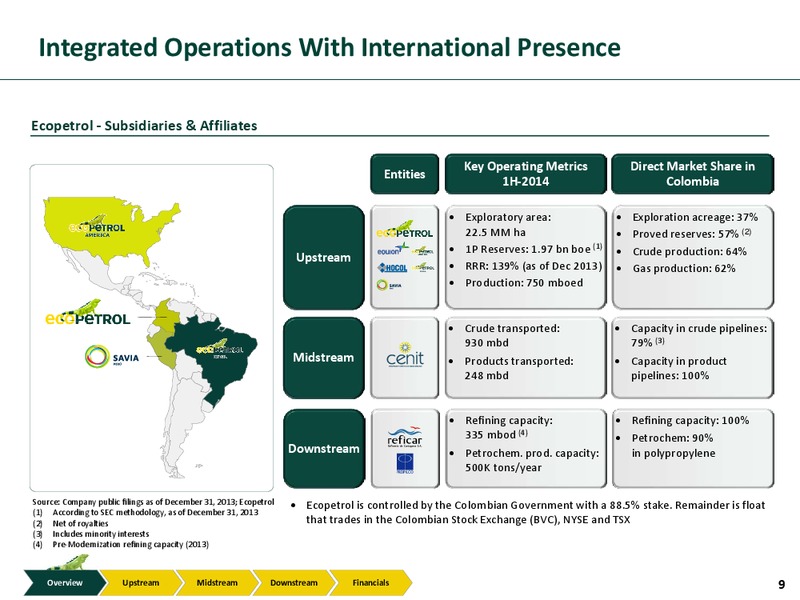The image size is (800, 600).
Task: Click the text Refining capacity: 335 mbod
Action: click(x=509, y=428)
